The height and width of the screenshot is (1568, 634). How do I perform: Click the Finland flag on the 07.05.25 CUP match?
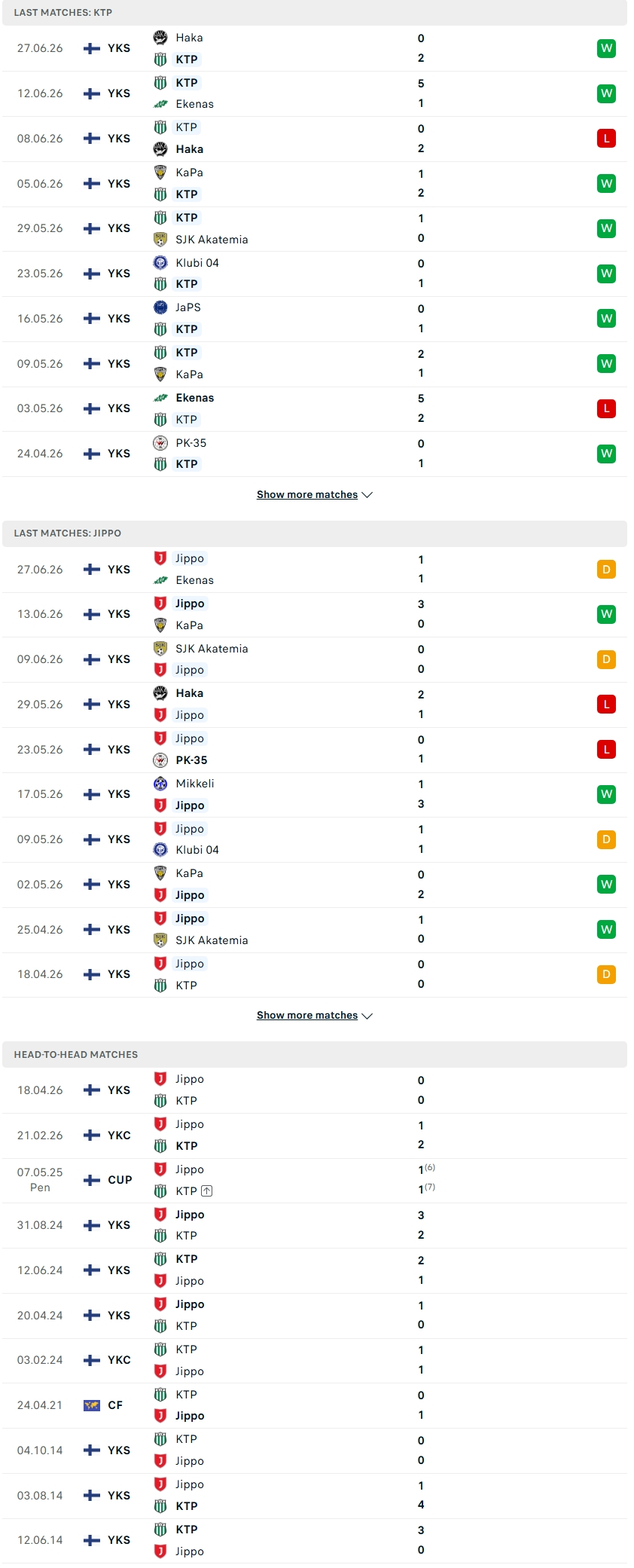[92, 1180]
